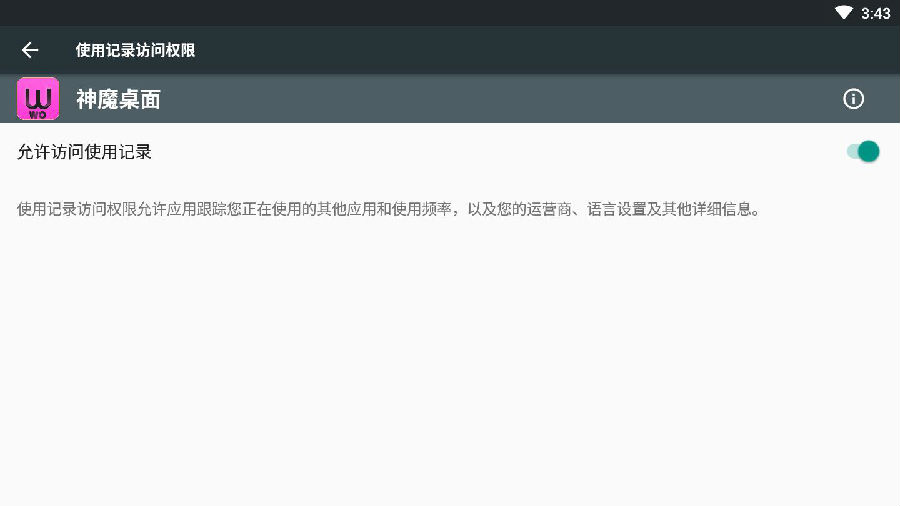Tap the 允许访问使用记录 label text
This screenshot has height=506, width=900.
pyautogui.click(x=84, y=152)
